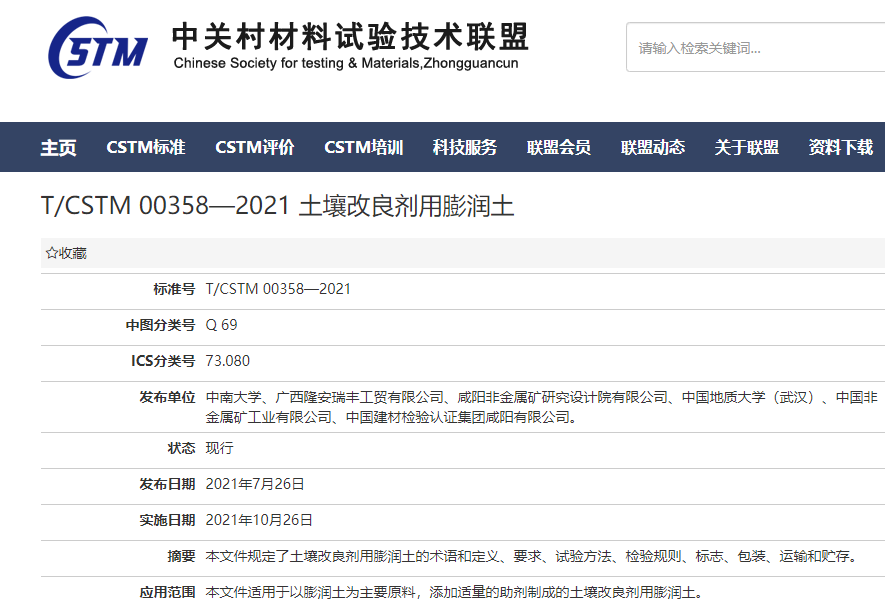Screen dimensions: 885x609
Task: Click the English subtitle Chinese Society for testing
Action: (346, 64)
